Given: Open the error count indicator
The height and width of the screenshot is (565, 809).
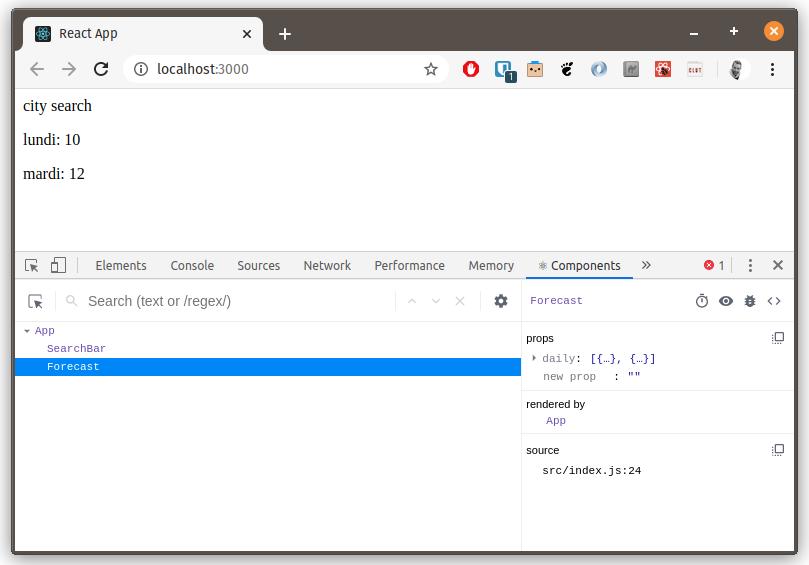Looking at the screenshot, I should click(x=714, y=265).
